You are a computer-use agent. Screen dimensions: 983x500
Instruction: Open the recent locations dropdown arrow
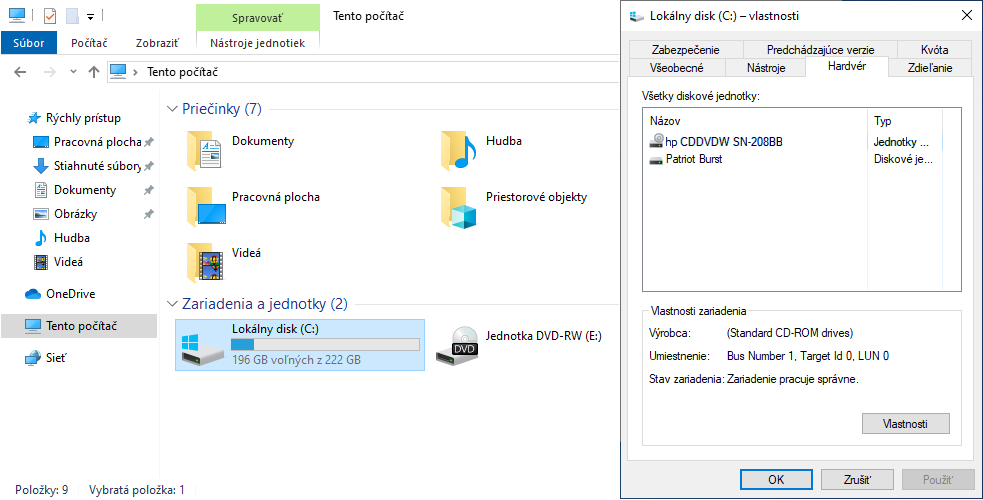[73, 72]
